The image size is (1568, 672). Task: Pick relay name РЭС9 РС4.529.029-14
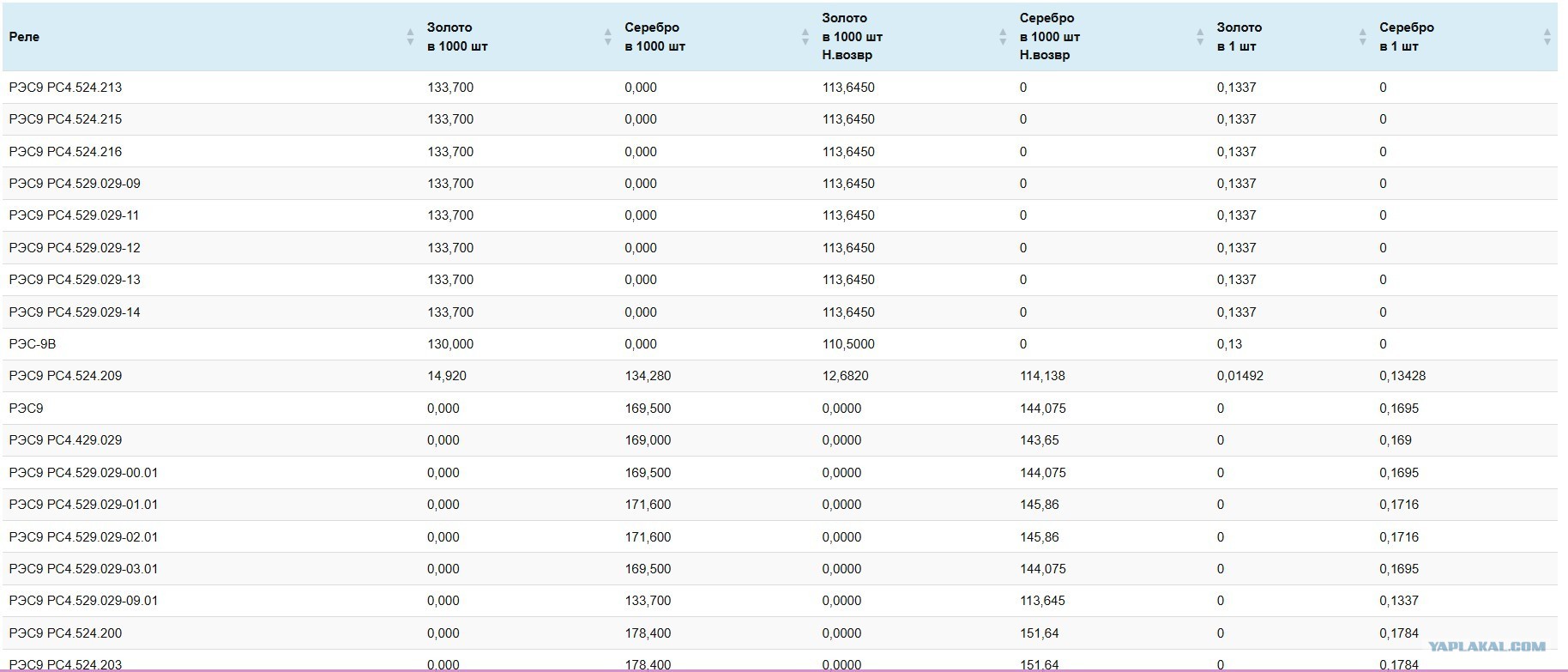click(x=75, y=312)
